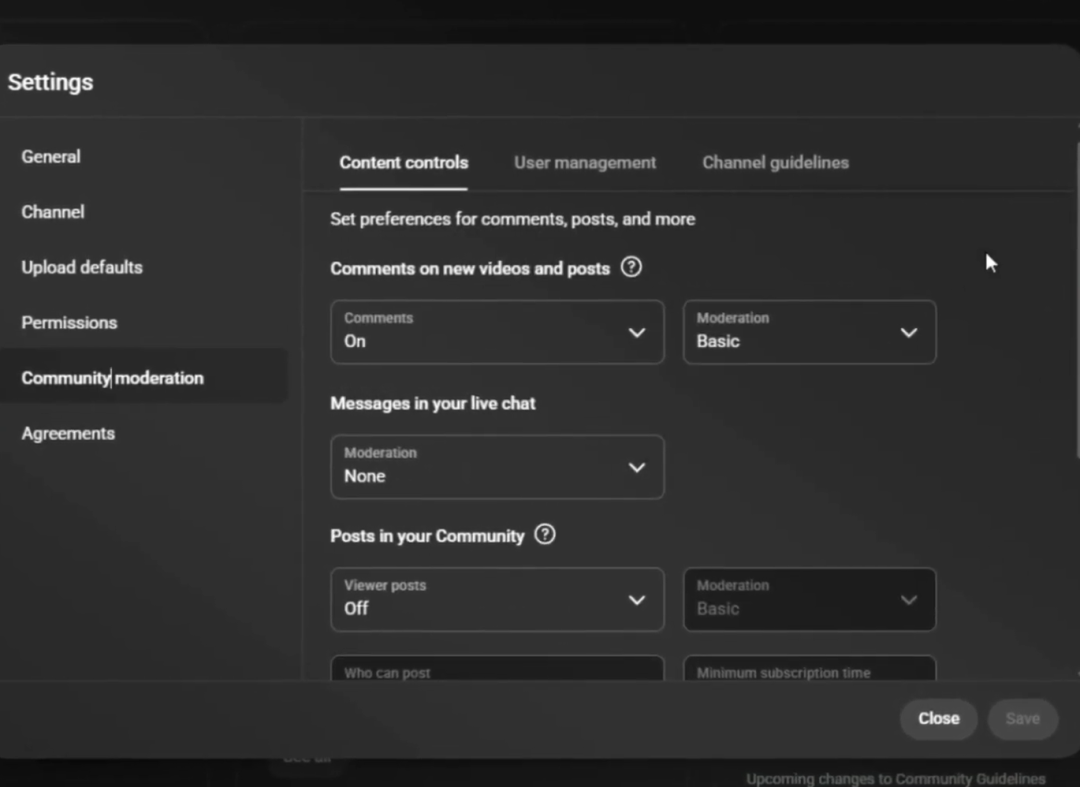Click help icon beside Comments on new videos
This screenshot has height=787, width=1080.
click(x=631, y=268)
